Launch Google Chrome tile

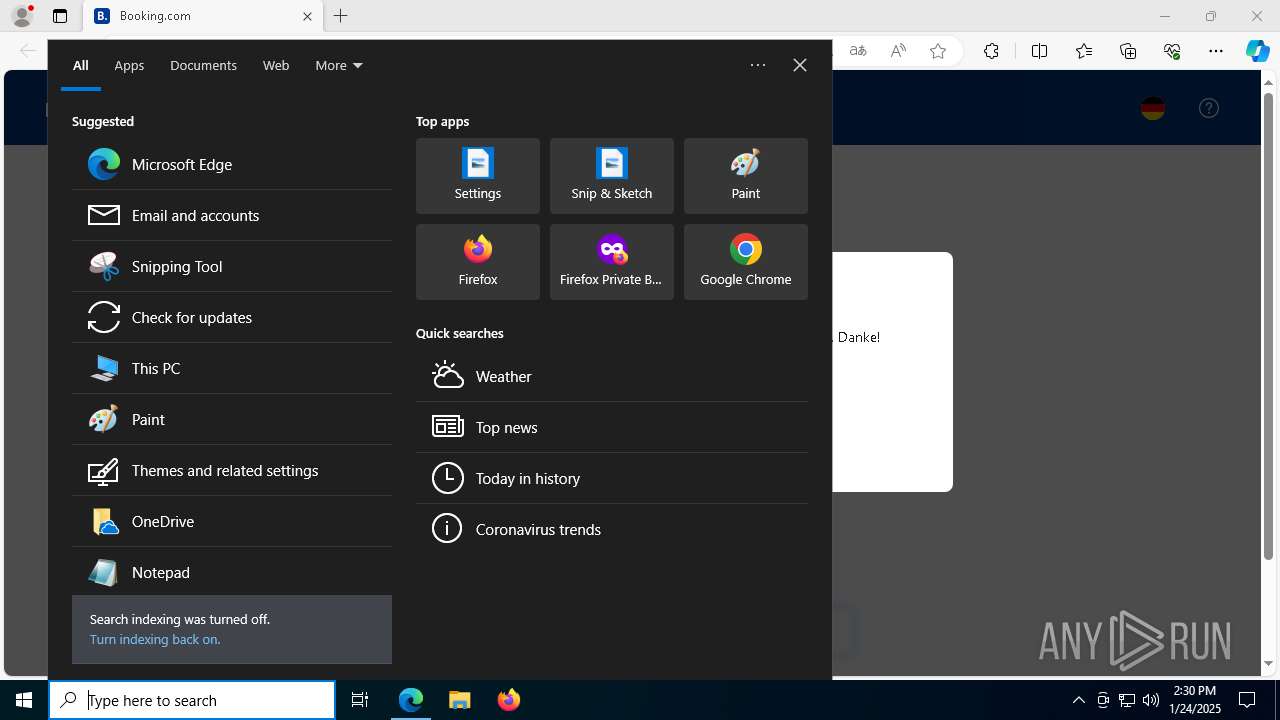(746, 262)
